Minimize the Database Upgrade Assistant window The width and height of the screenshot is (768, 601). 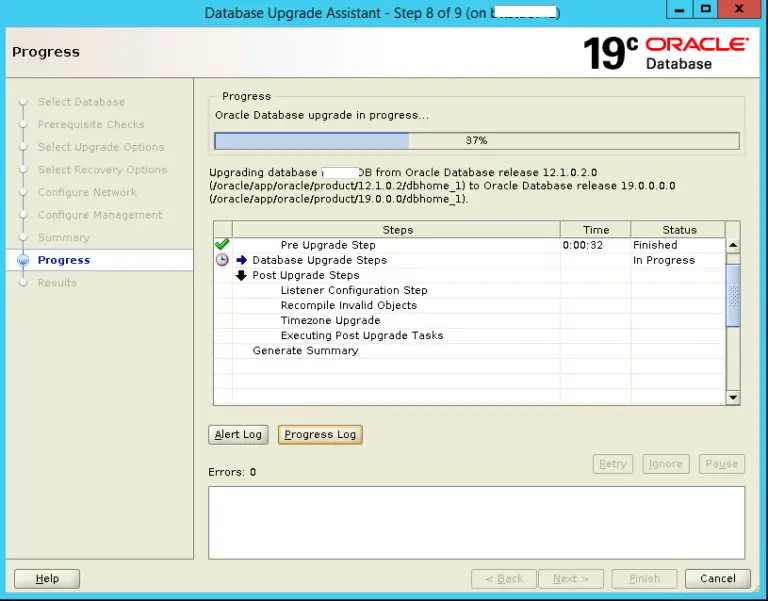(679, 9)
